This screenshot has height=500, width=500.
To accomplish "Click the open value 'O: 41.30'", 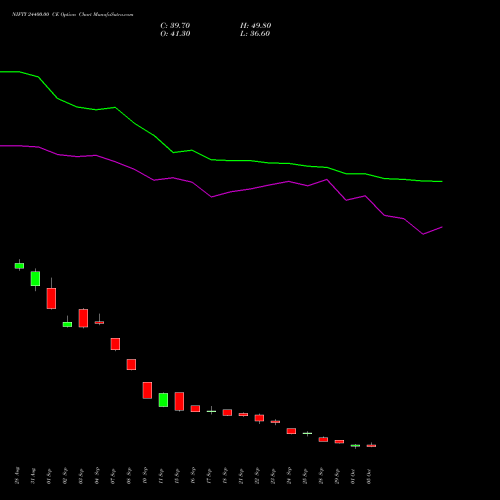I will 175,34.
